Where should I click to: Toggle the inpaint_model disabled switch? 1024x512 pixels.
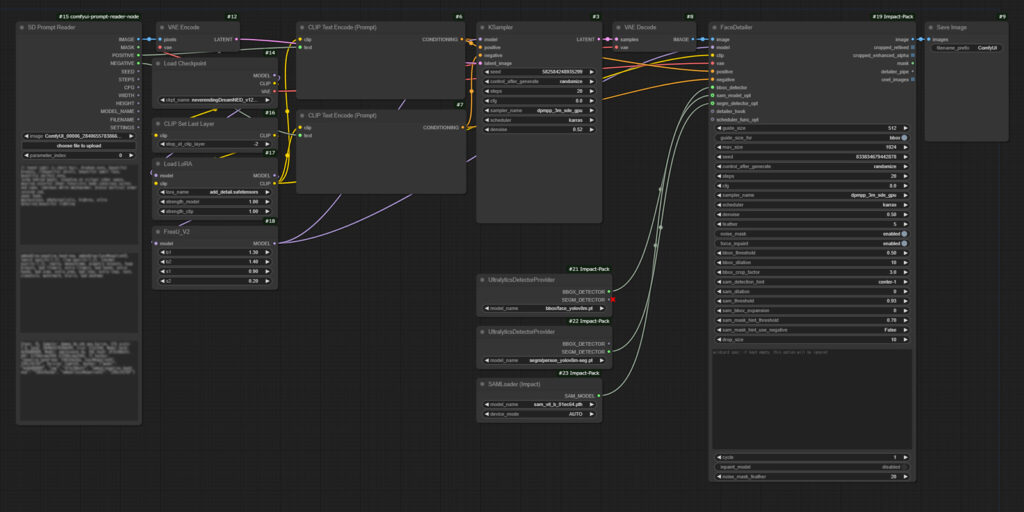coord(904,467)
